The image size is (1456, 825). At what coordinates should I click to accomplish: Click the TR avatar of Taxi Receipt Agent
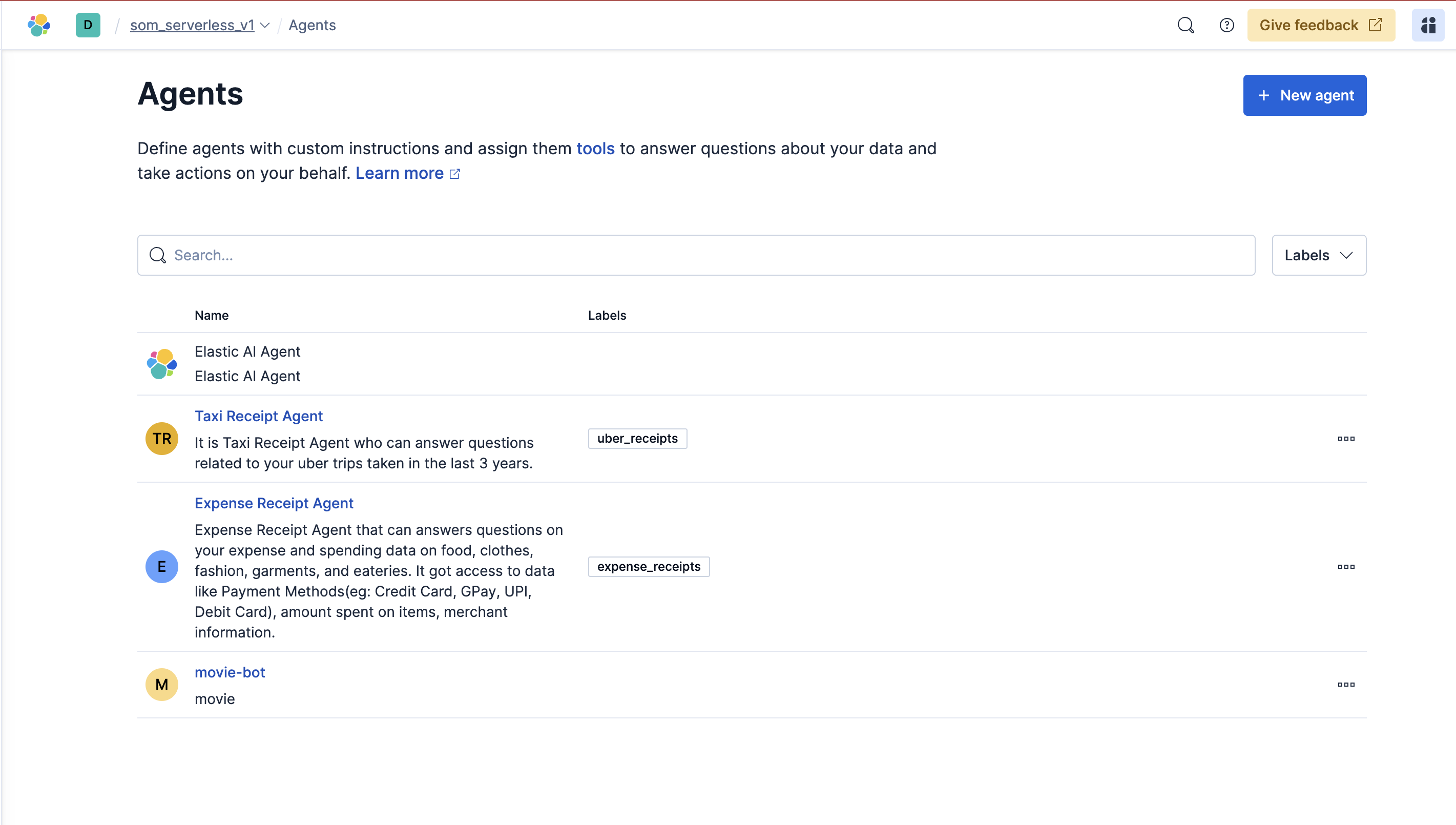click(162, 439)
